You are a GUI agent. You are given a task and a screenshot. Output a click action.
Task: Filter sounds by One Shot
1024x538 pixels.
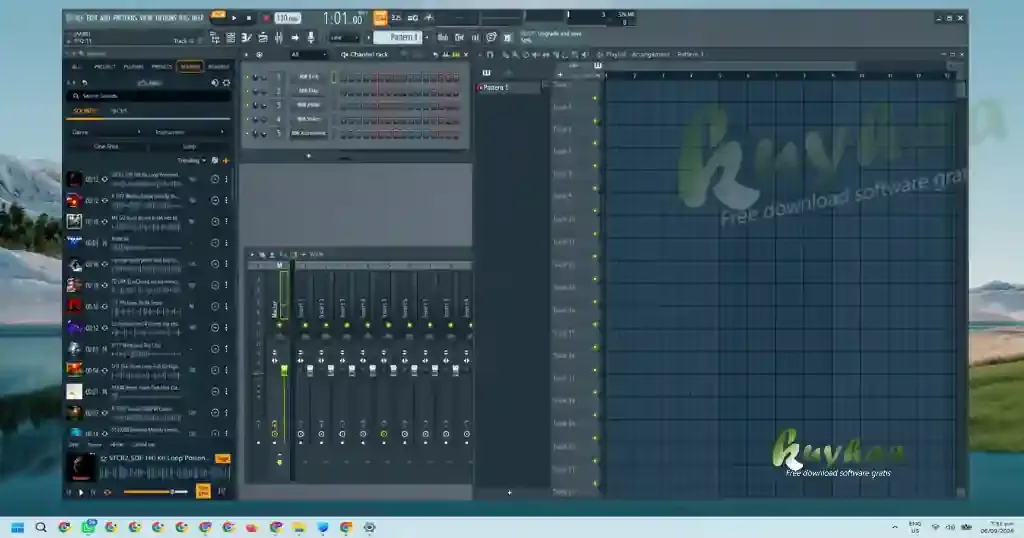tap(107, 146)
